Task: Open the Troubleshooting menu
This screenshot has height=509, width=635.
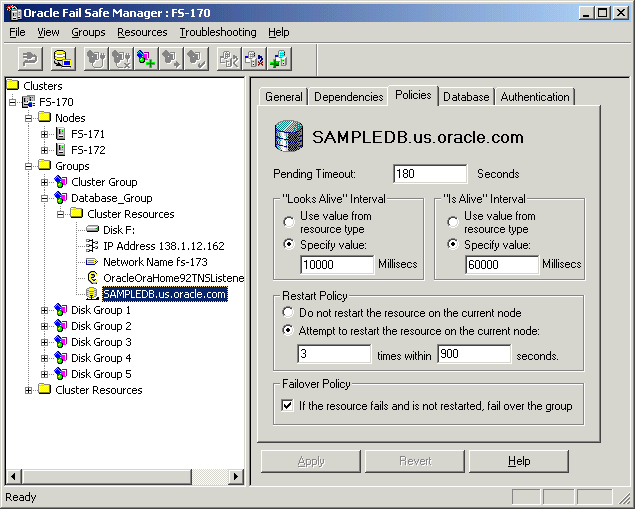Action: tap(218, 32)
